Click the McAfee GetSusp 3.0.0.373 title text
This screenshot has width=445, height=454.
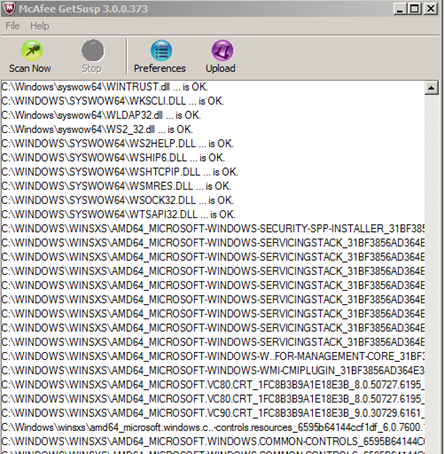tap(83, 9)
